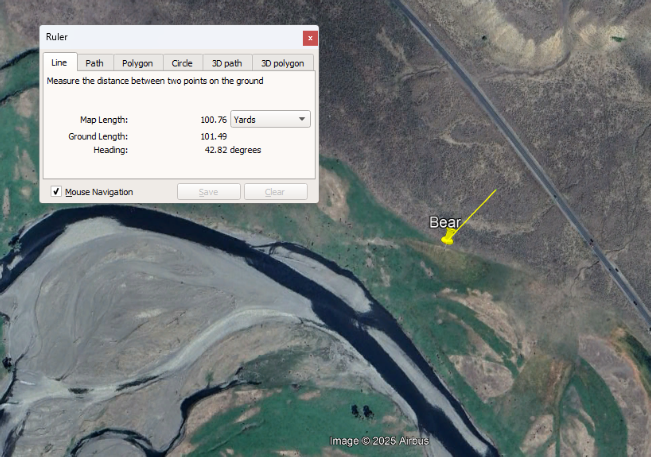Click the Map Length value 100.76

click(x=213, y=120)
